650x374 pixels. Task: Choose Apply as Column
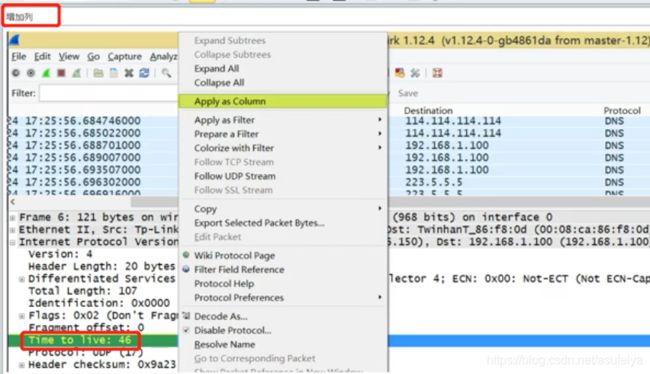pos(283,101)
